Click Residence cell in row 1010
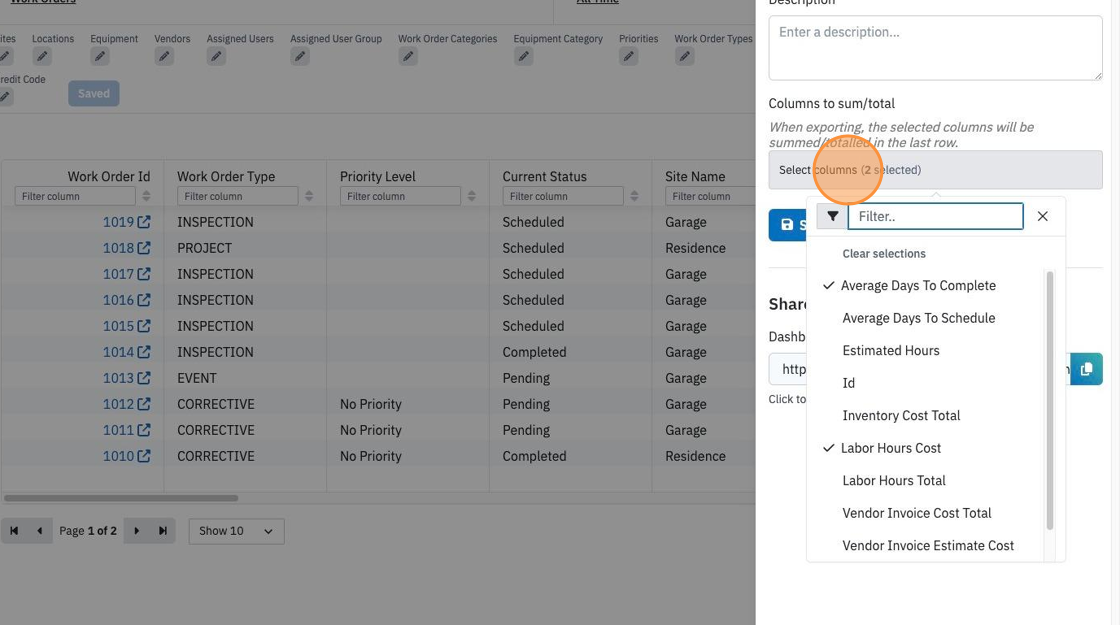The width and height of the screenshot is (1120, 625). 696,456
